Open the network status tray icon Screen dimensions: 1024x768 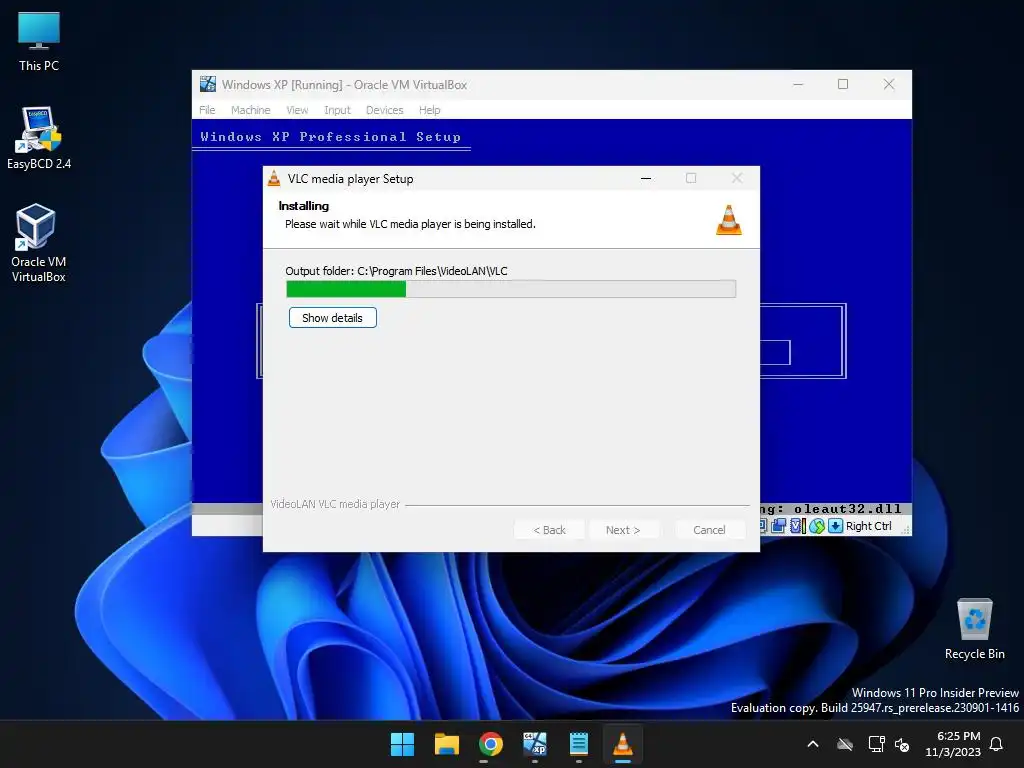coord(876,744)
